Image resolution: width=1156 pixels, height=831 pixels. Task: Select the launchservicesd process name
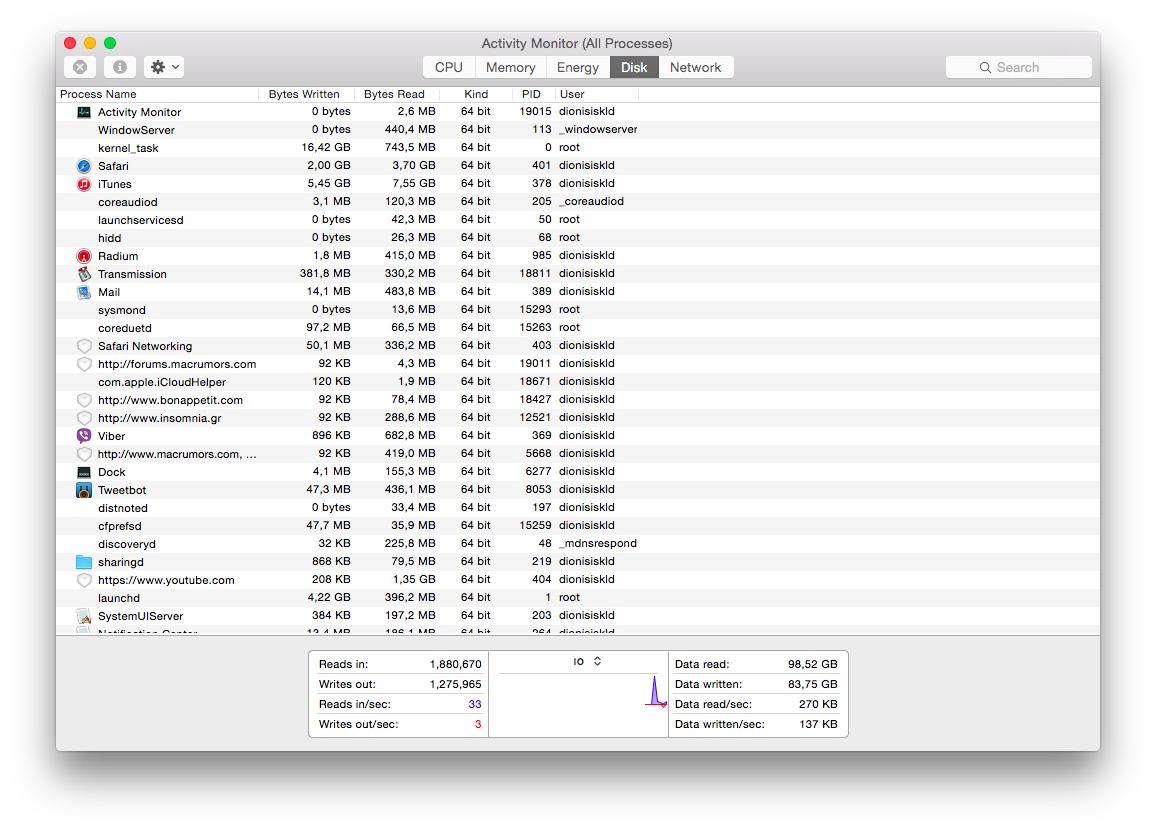pyautogui.click(x=141, y=220)
